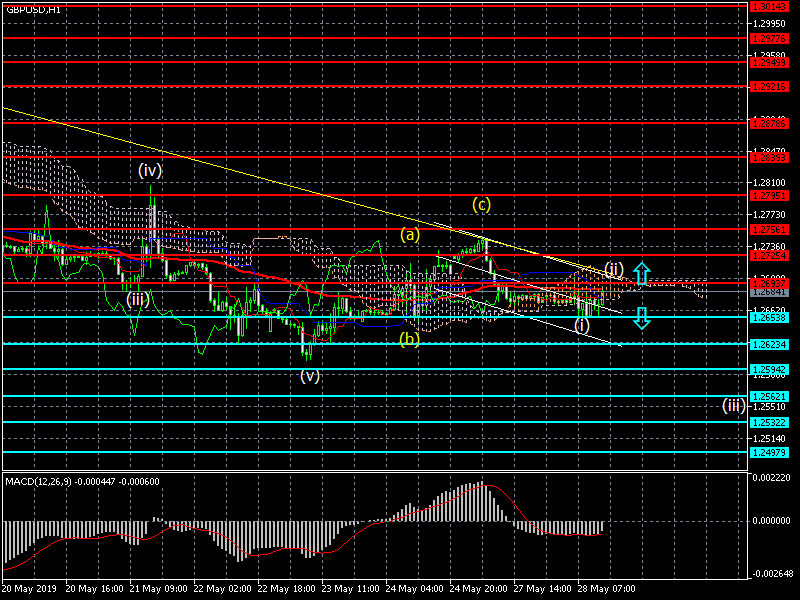
Task: Click the cyan up arrow marker
Action: [x=643, y=271]
